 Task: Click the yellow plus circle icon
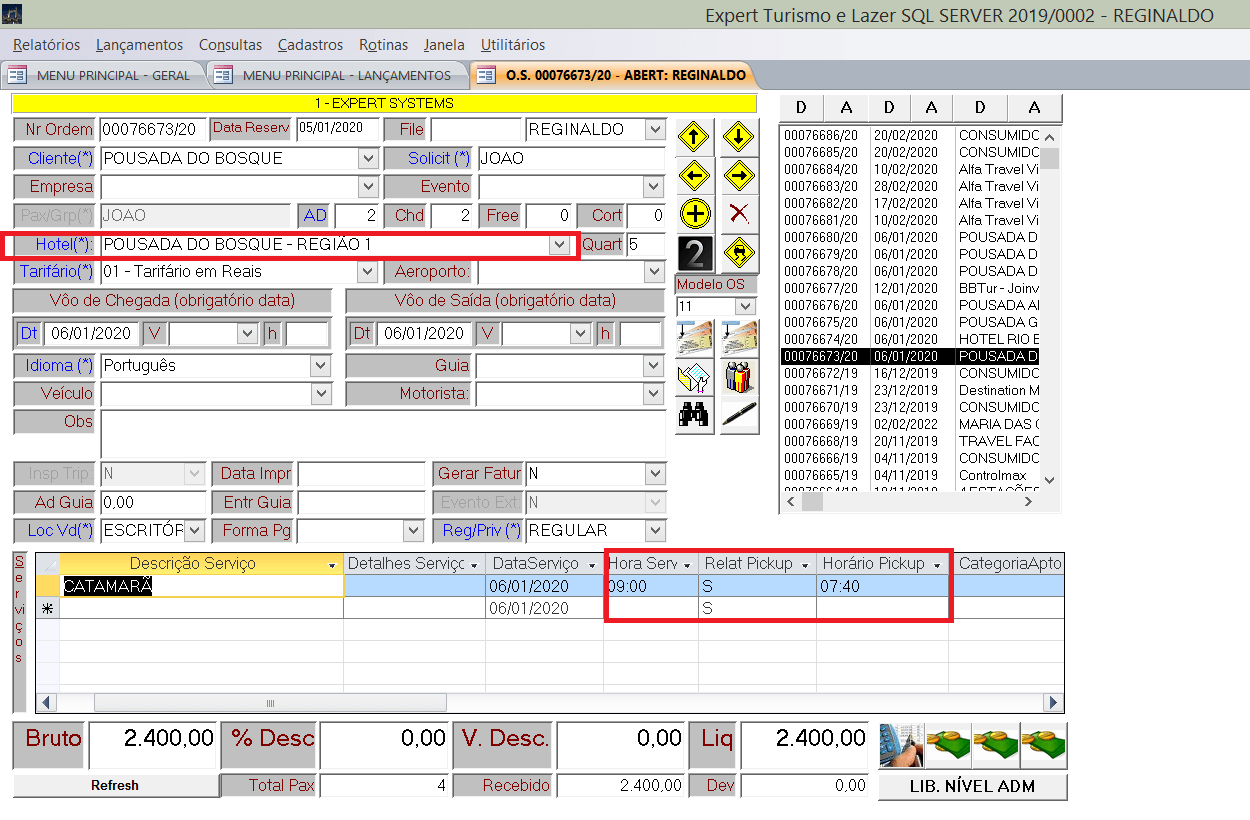point(694,213)
